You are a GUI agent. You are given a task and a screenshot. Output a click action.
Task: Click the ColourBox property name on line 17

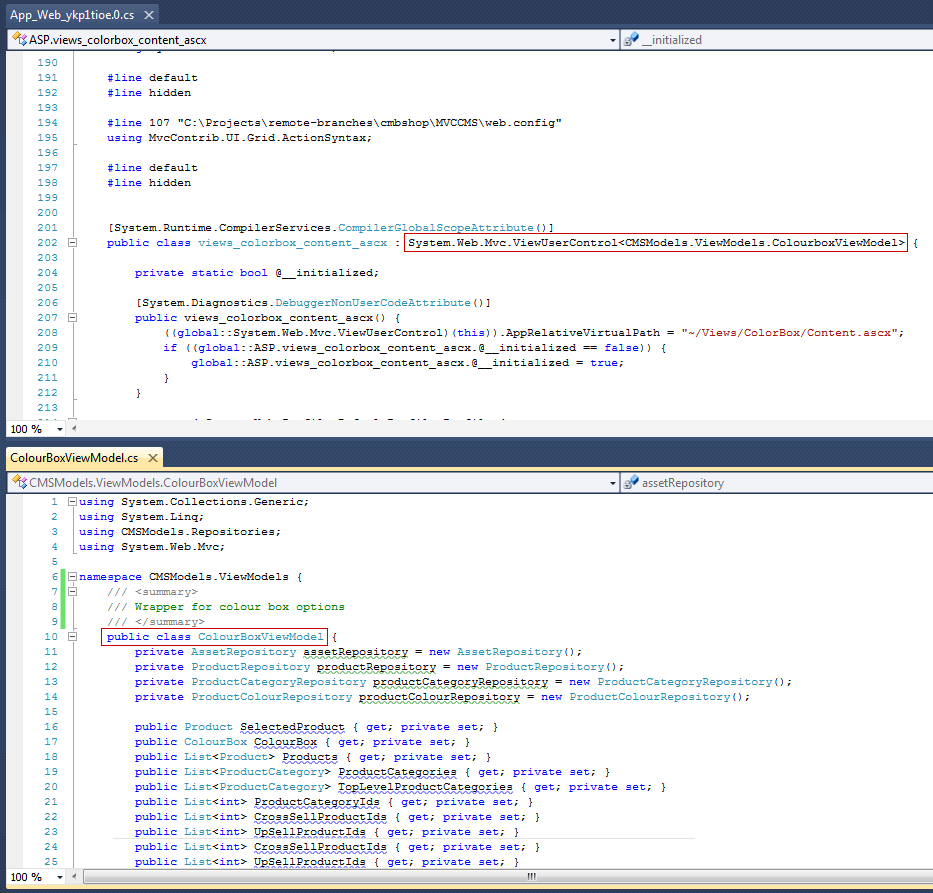pos(286,742)
